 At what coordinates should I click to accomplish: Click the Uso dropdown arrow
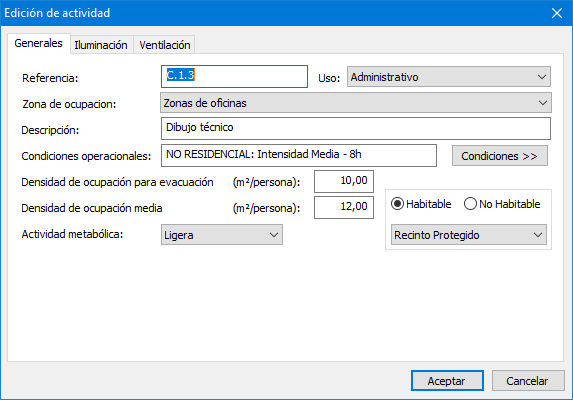542,77
